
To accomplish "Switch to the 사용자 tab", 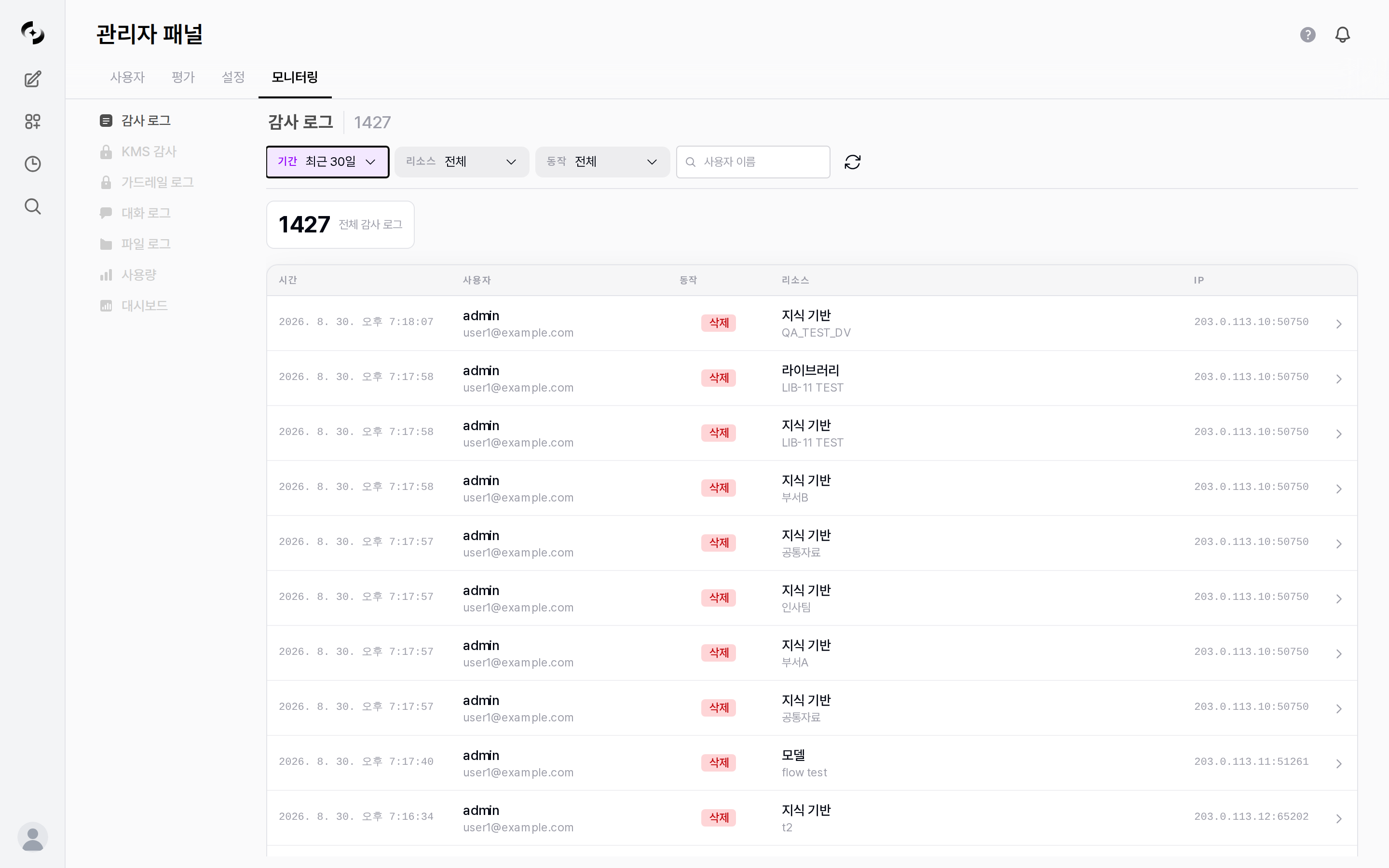I will coord(127,77).
